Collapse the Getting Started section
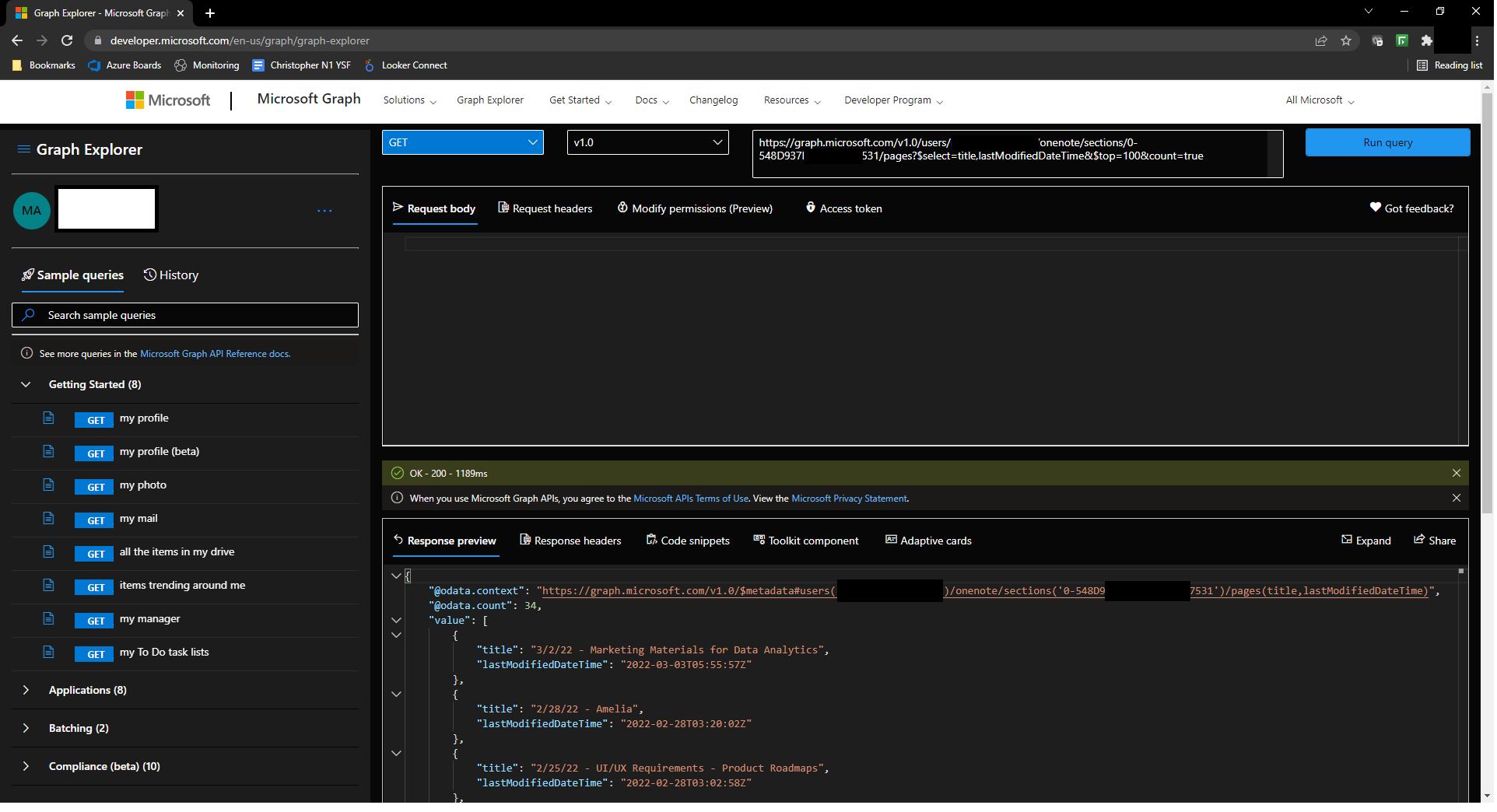Image resolution: width=1497 pixels, height=812 pixels. tap(26, 384)
